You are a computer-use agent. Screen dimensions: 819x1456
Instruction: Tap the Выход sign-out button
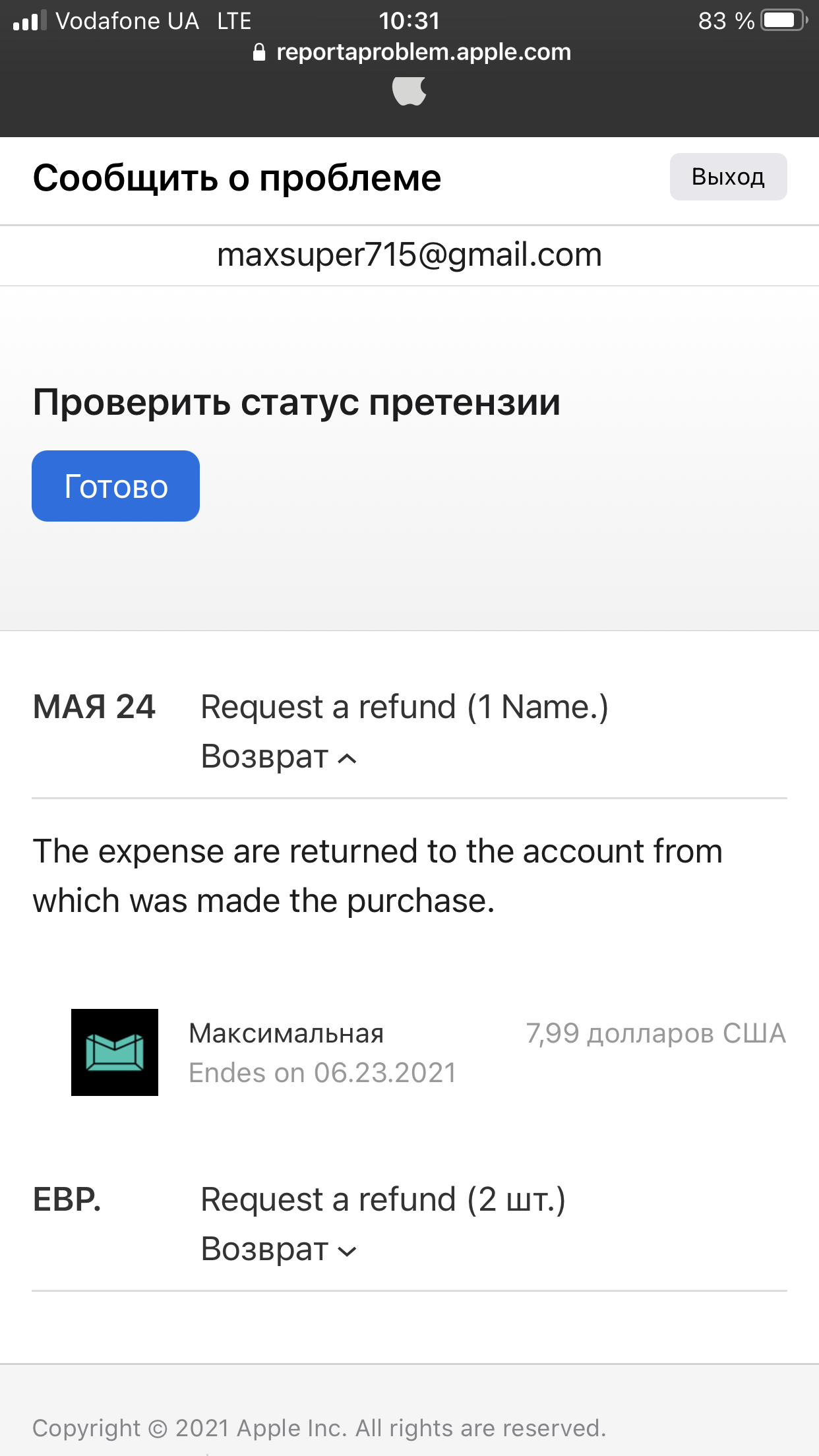tap(728, 177)
